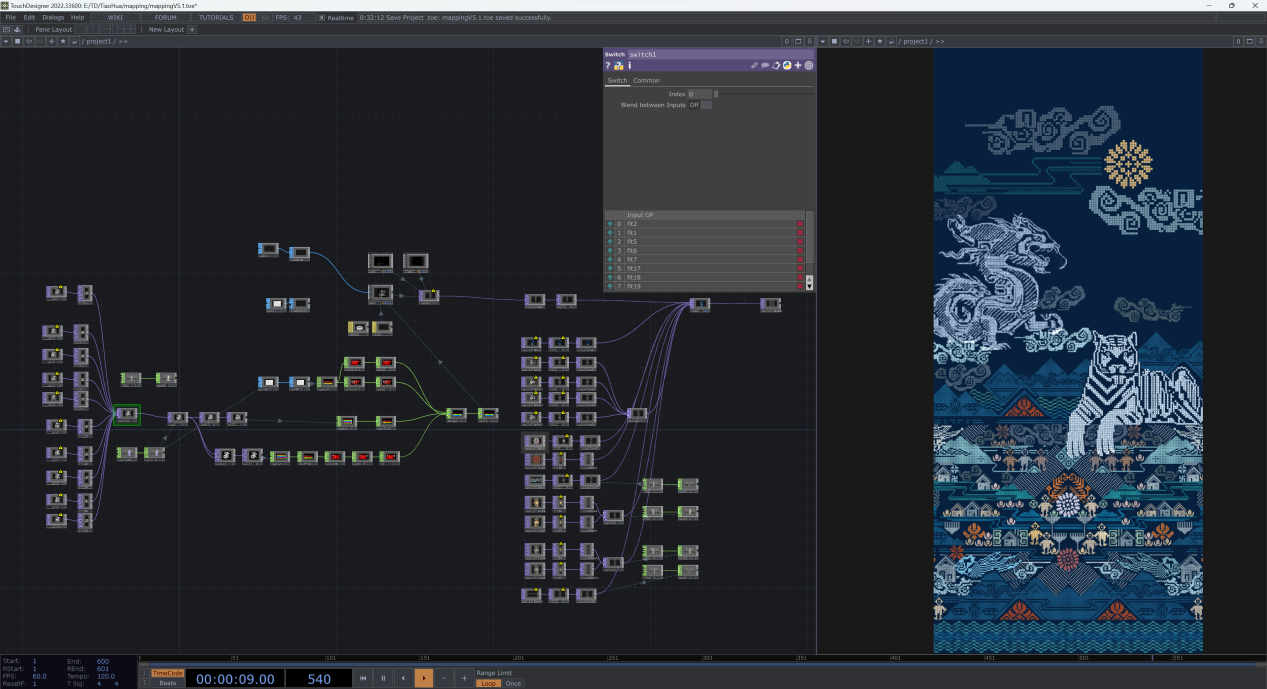This screenshot has width=1267, height=689.
Task: Open the TUTORIALS link
Action: click(216, 18)
